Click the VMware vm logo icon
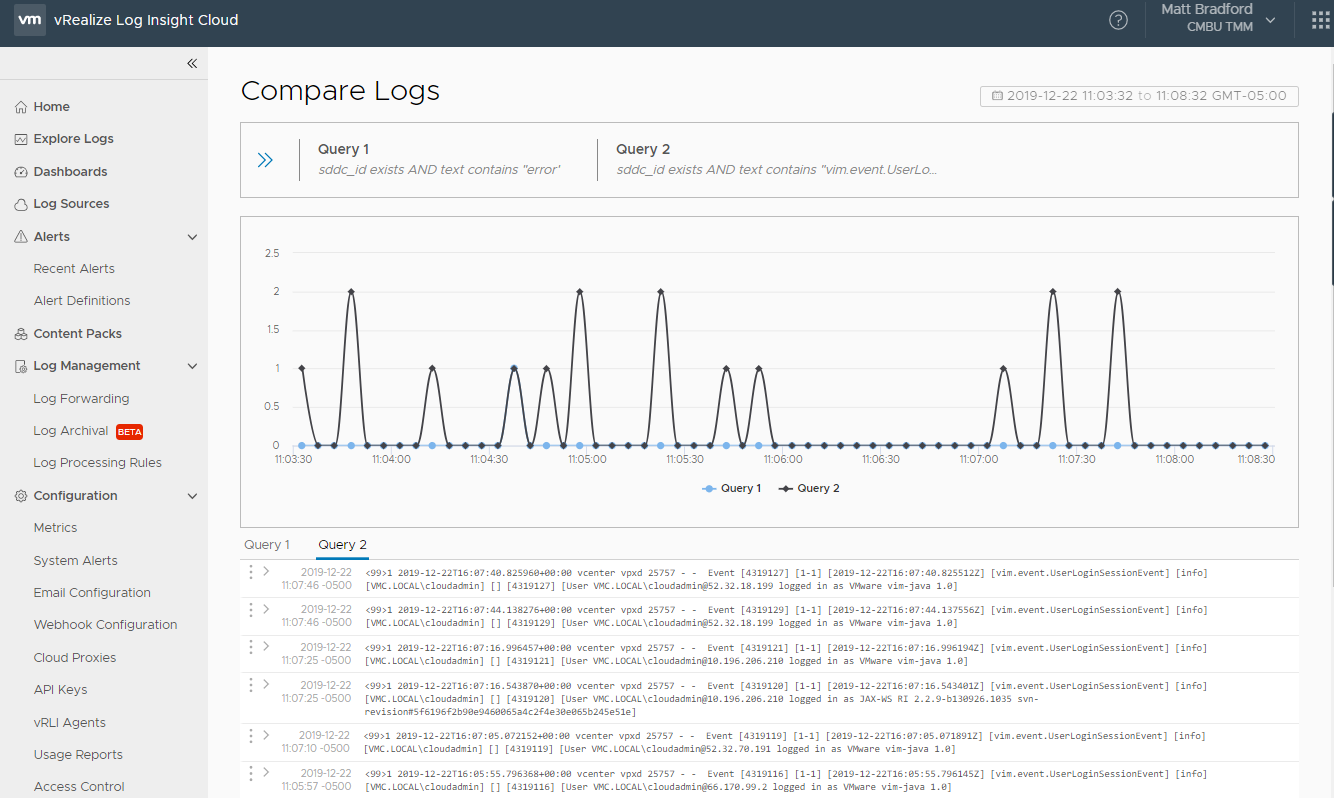The image size is (1334, 798). point(30,20)
